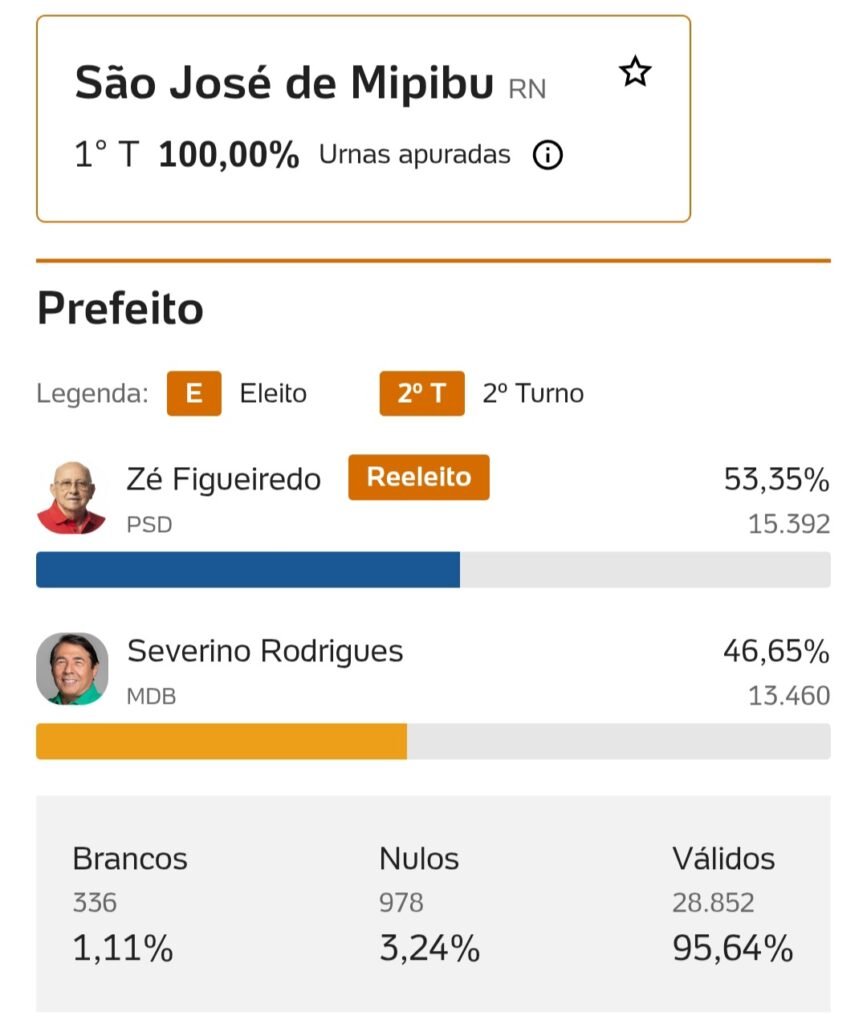Click the orange E legend badge

pyautogui.click(x=194, y=394)
